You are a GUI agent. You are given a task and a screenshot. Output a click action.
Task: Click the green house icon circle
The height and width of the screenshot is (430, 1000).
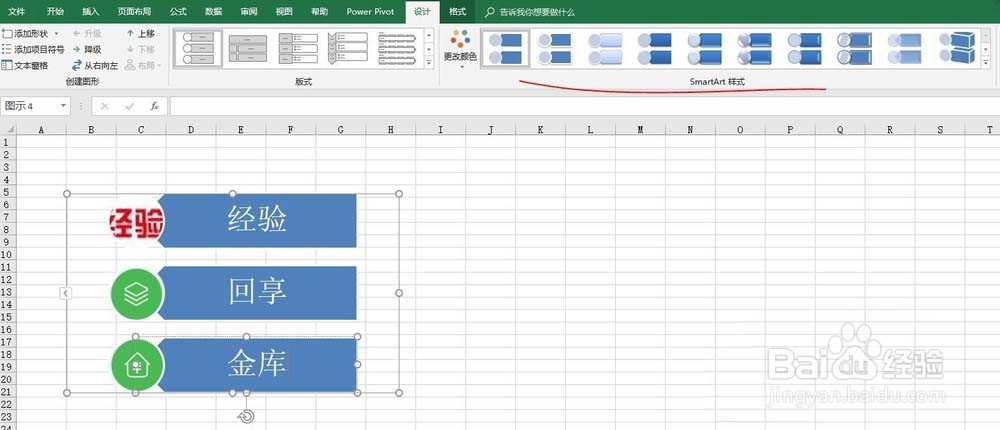[137, 366]
